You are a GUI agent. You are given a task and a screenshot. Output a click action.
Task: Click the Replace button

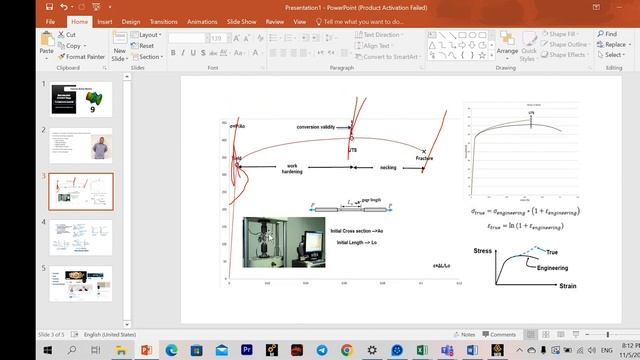[x=614, y=44]
